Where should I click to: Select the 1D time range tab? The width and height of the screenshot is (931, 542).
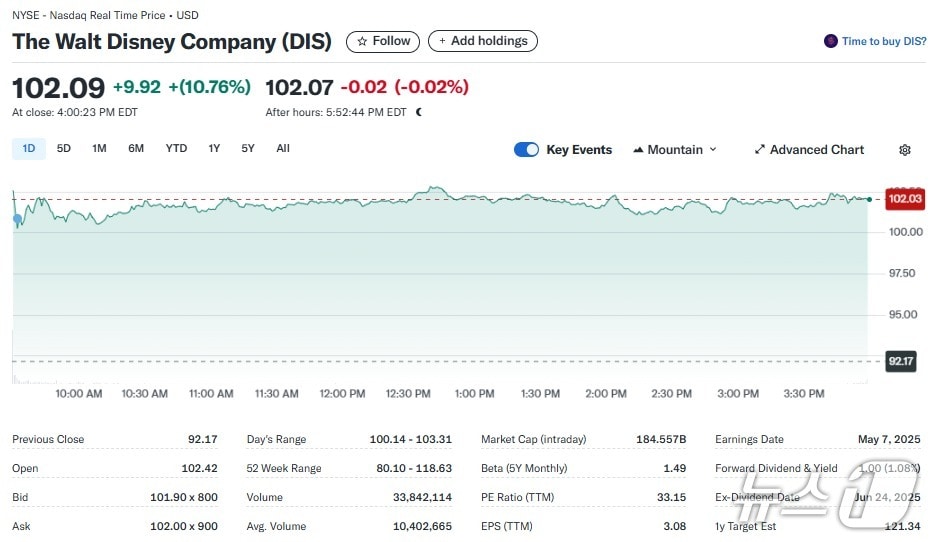[x=28, y=148]
